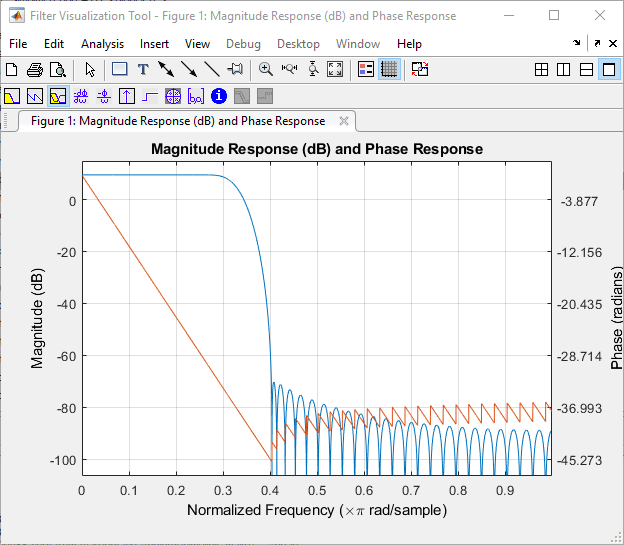Select the Figure 1 Magnitude Response tab

tap(178, 121)
